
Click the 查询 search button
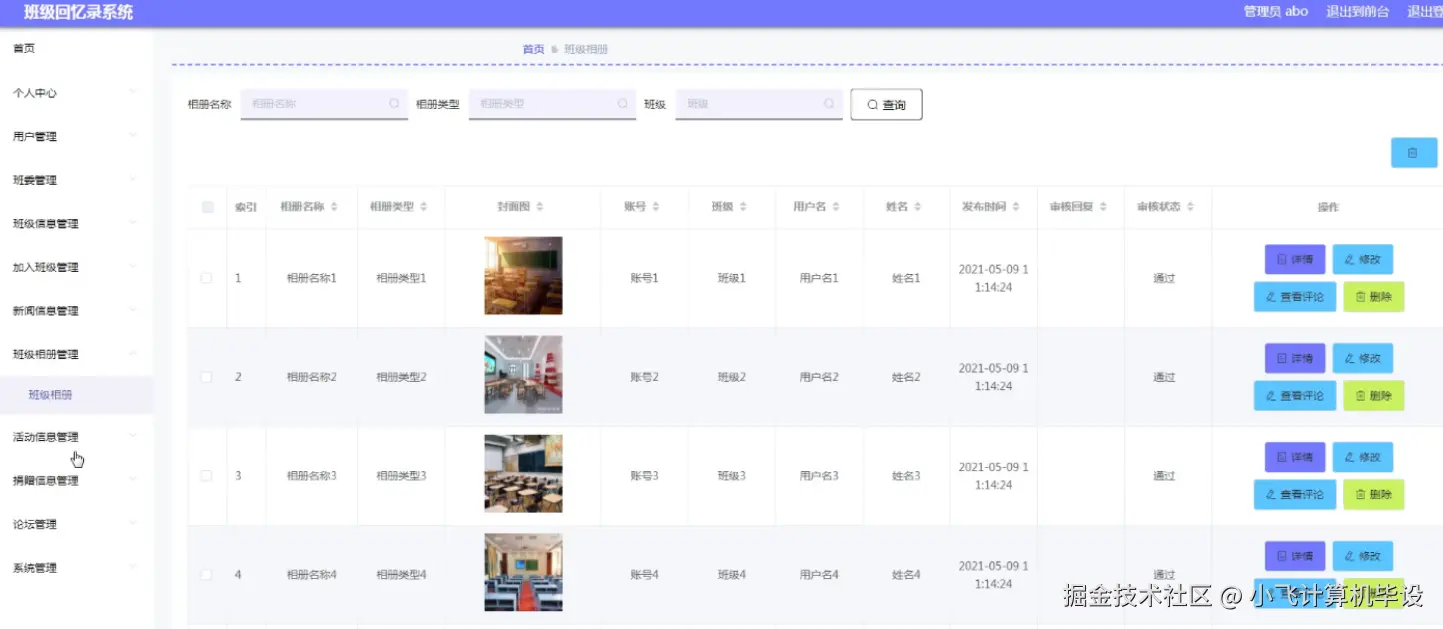(x=885, y=104)
